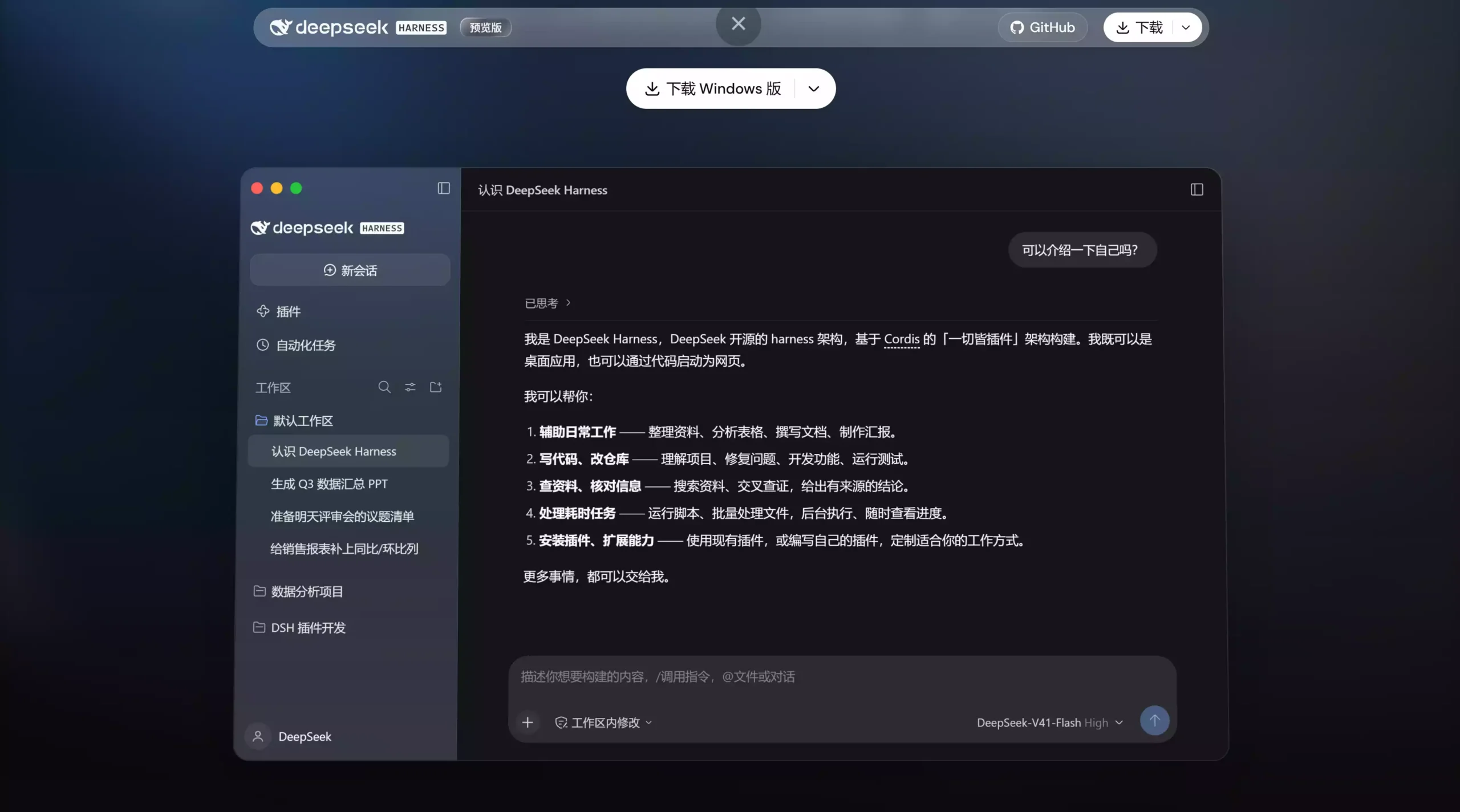Click the send arrow button
1460x812 pixels.
[x=1154, y=721]
